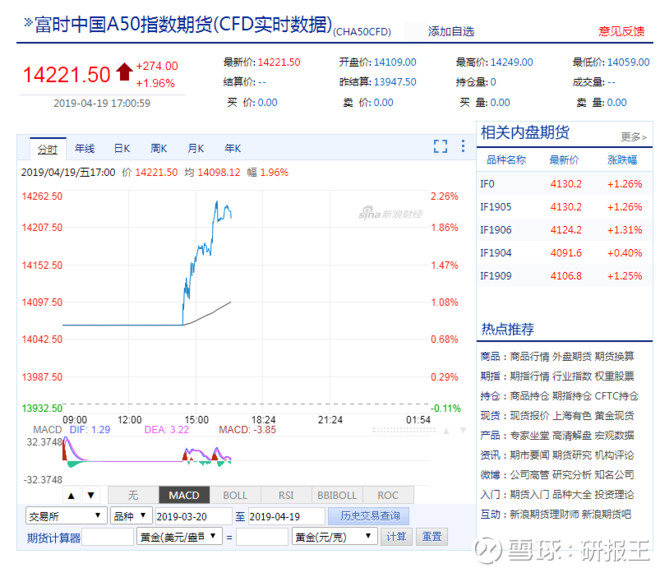
Task: Open CFTC持仓 link
Action: click(x=616, y=396)
